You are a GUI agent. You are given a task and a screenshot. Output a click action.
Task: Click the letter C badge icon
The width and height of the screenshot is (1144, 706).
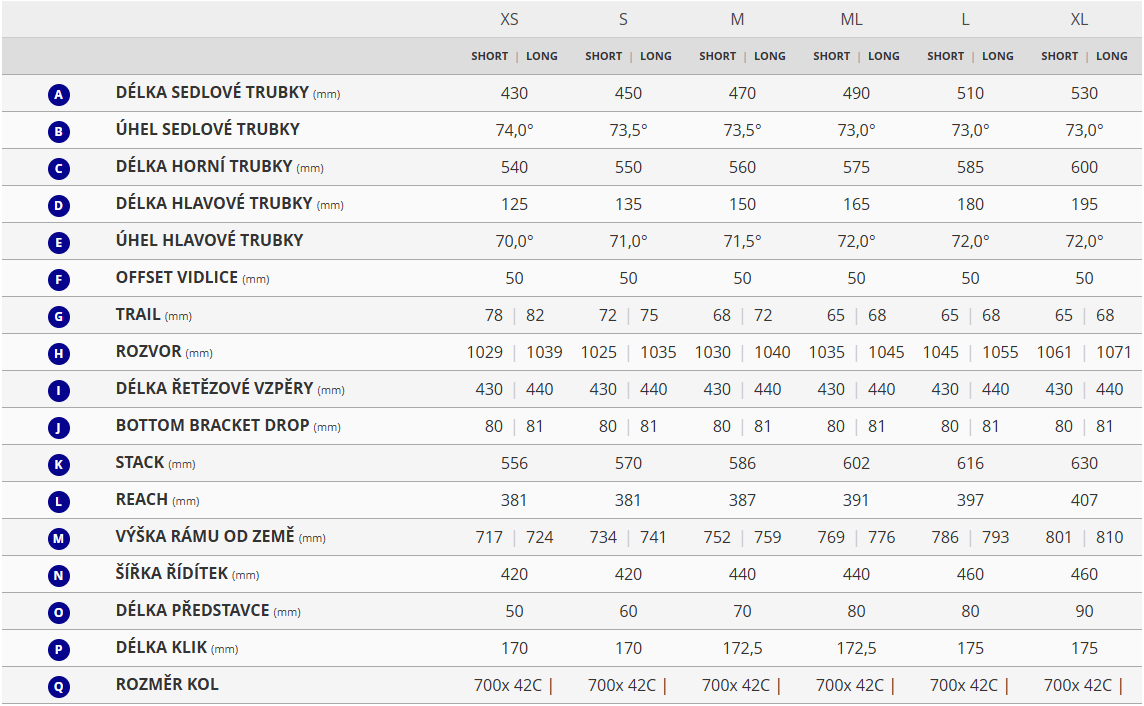click(x=59, y=169)
